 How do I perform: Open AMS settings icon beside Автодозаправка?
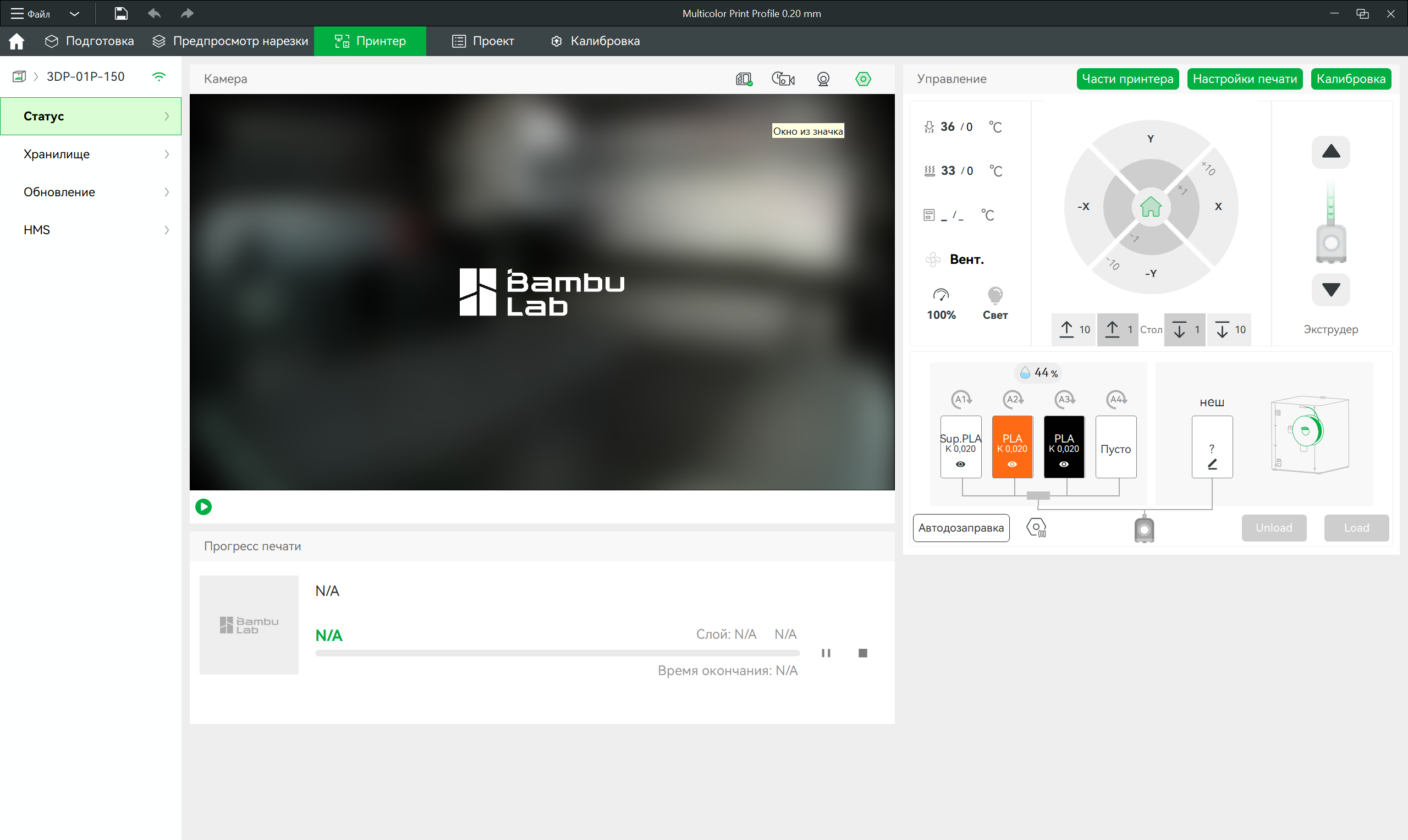tap(1036, 528)
